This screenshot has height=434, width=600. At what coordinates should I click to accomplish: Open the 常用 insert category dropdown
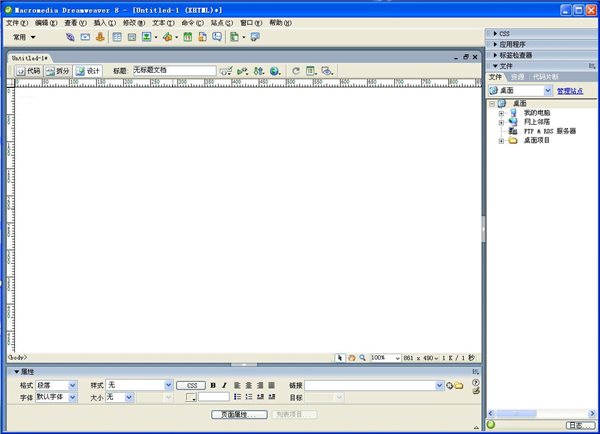24,37
